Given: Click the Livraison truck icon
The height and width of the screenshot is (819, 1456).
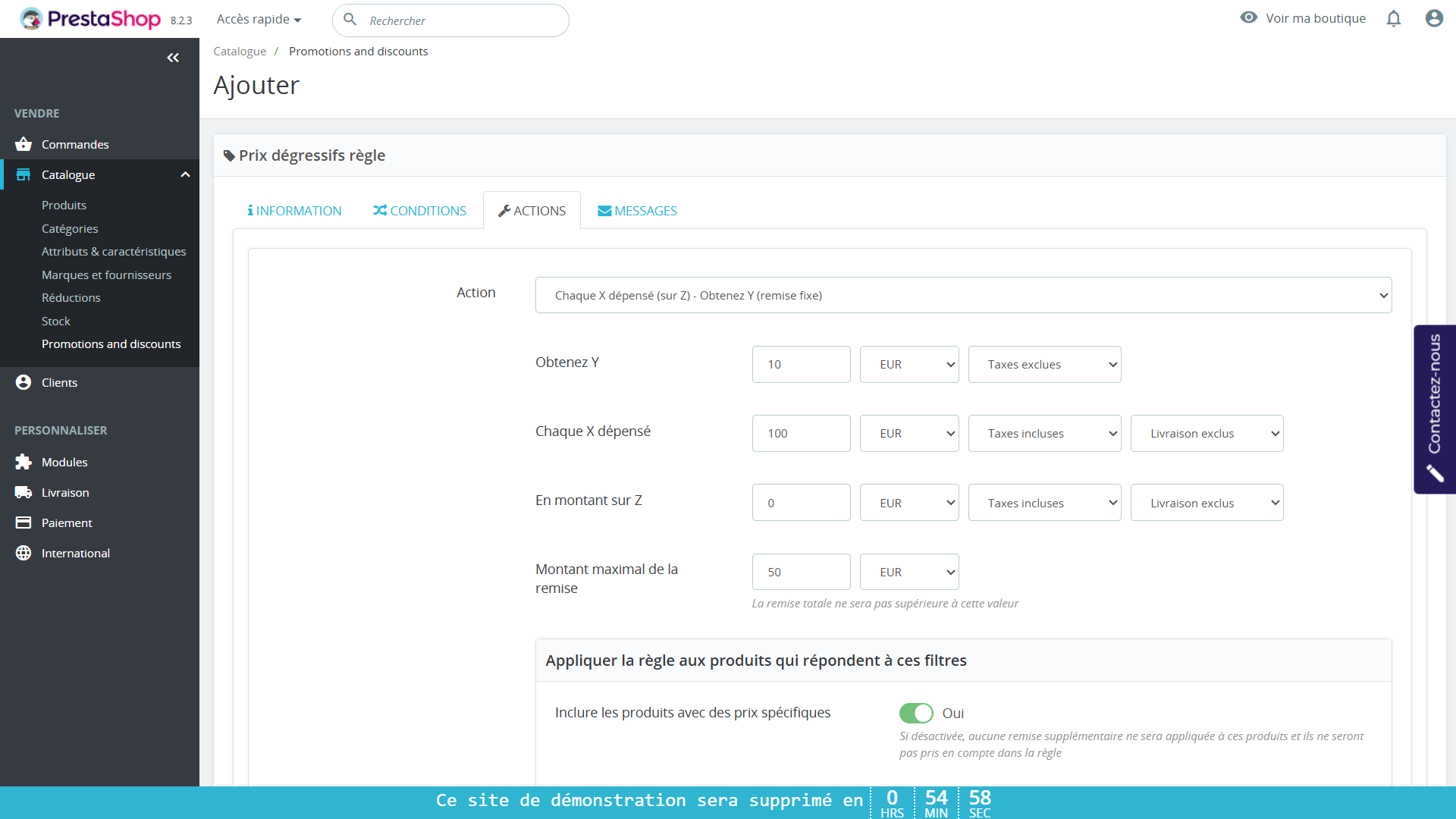Looking at the screenshot, I should click(24, 492).
